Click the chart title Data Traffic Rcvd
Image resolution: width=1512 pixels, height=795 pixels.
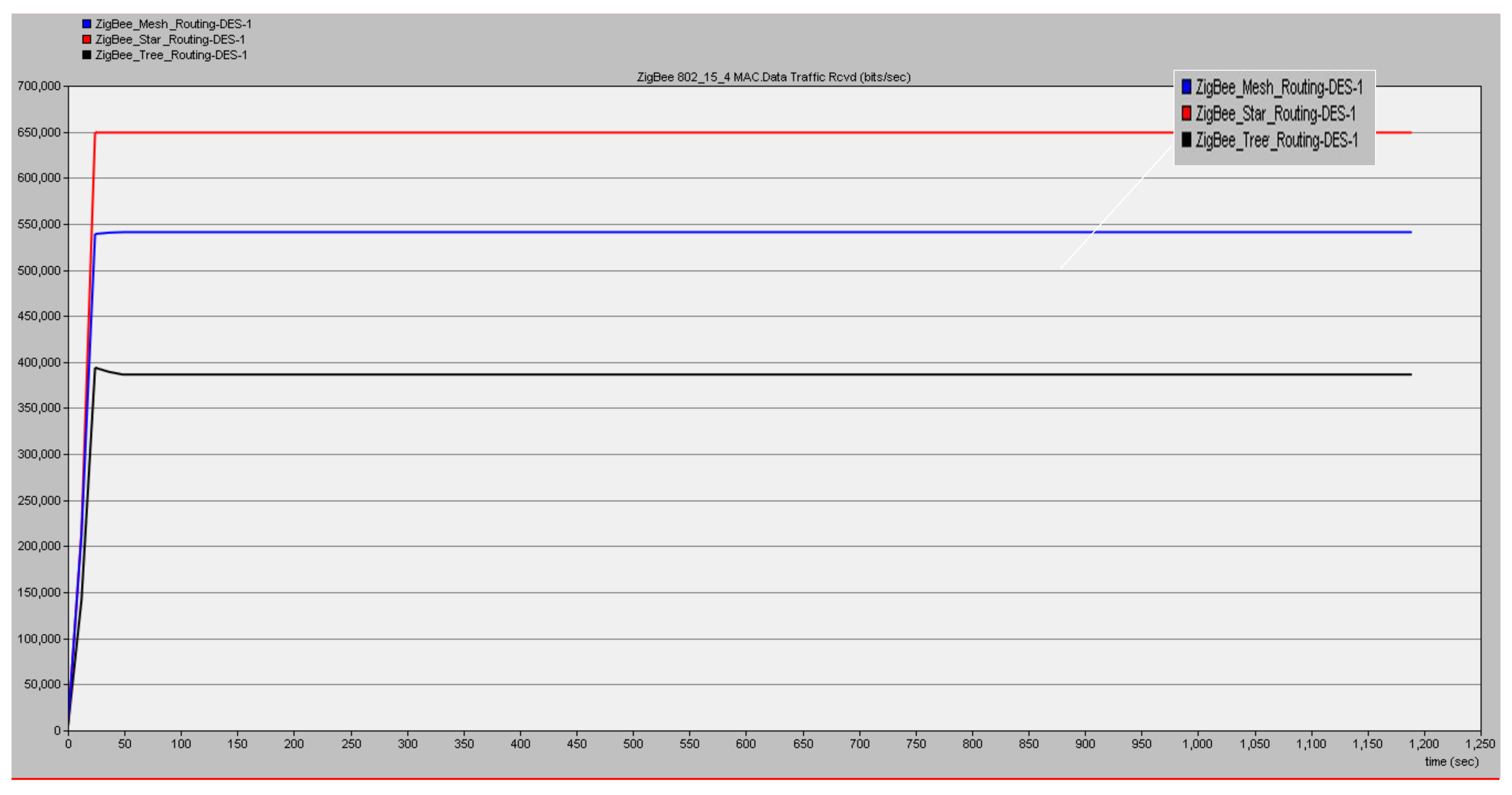click(774, 77)
